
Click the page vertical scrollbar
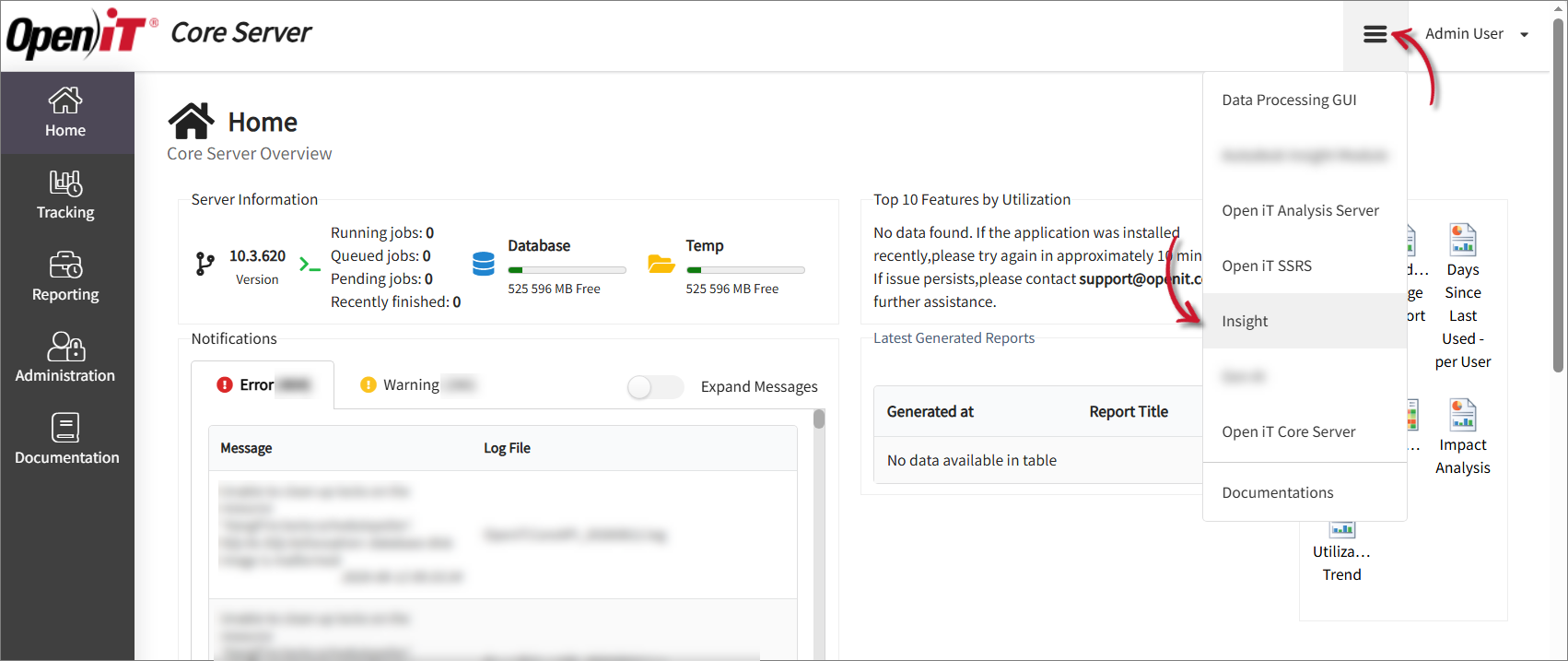1559,194
